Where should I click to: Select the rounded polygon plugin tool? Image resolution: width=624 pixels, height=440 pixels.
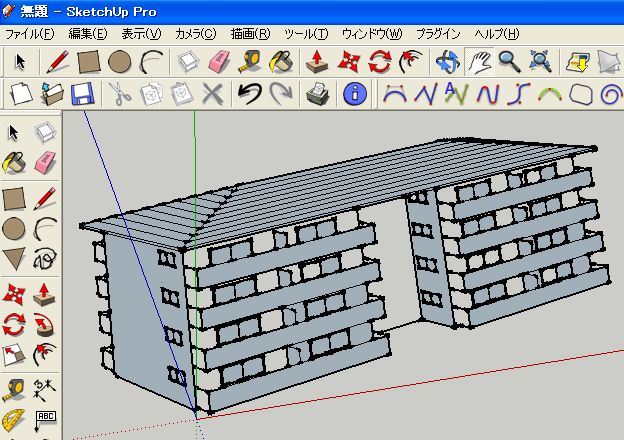[x=581, y=94]
